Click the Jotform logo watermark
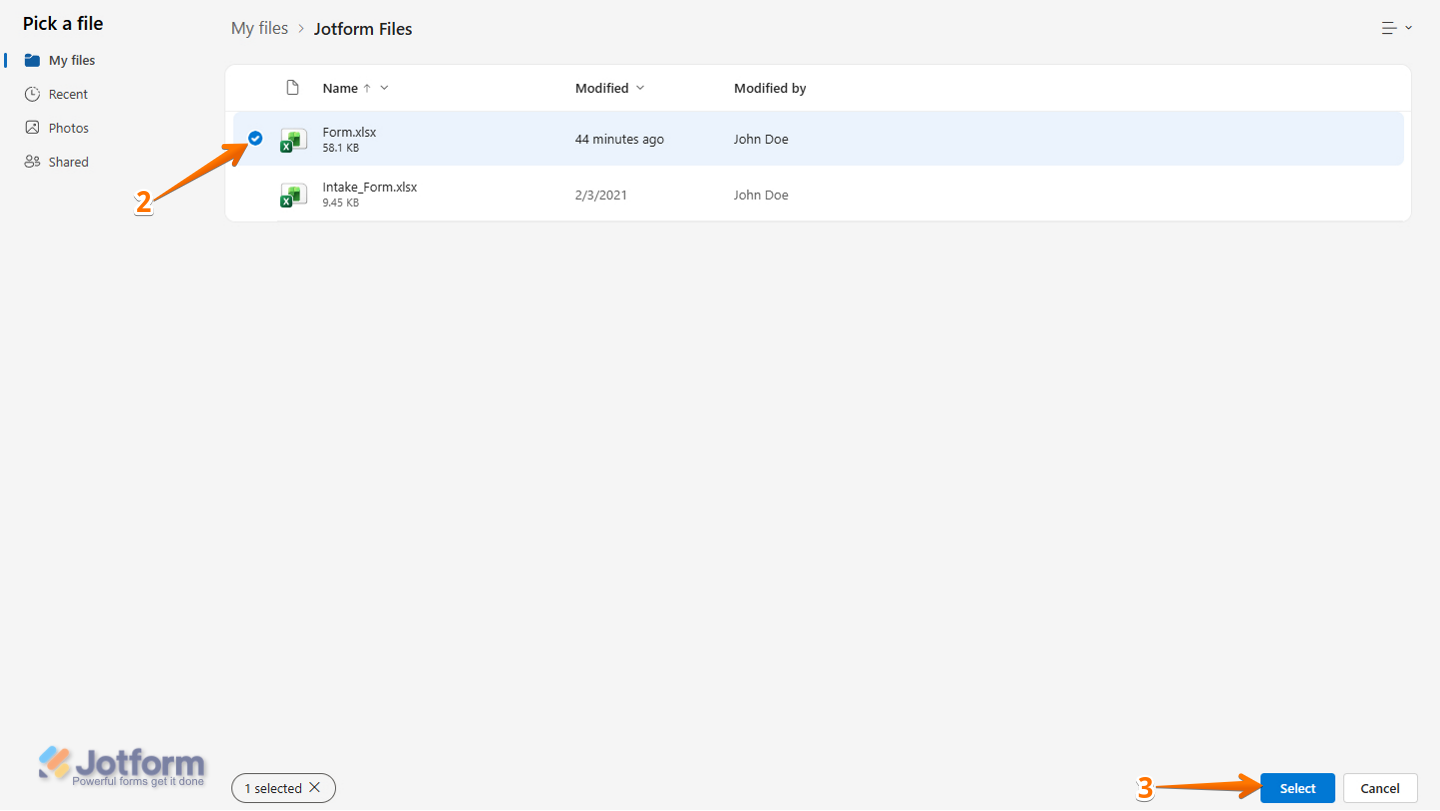 click(122, 766)
